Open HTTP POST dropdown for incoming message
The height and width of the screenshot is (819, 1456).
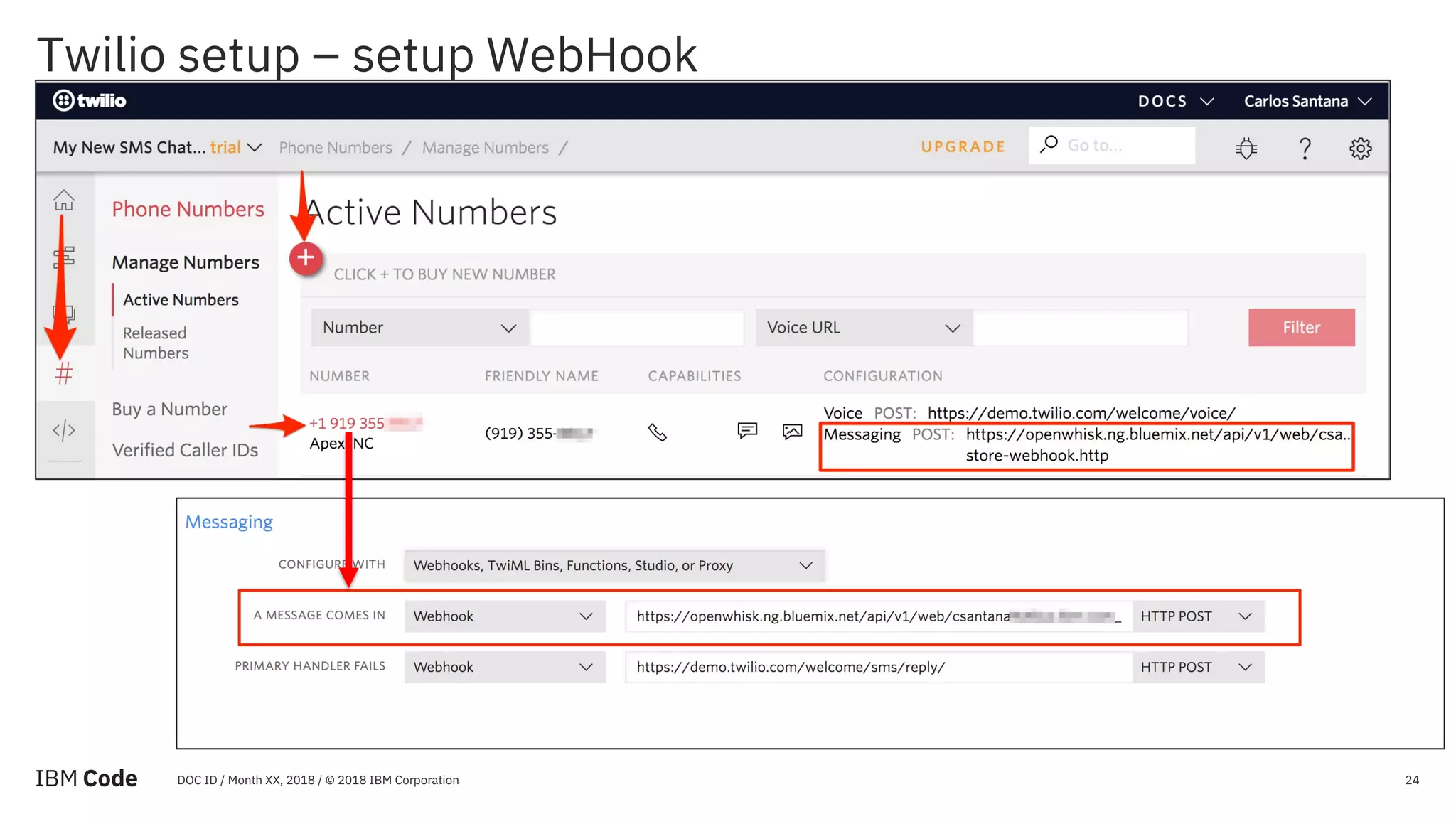coord(1198,616)
